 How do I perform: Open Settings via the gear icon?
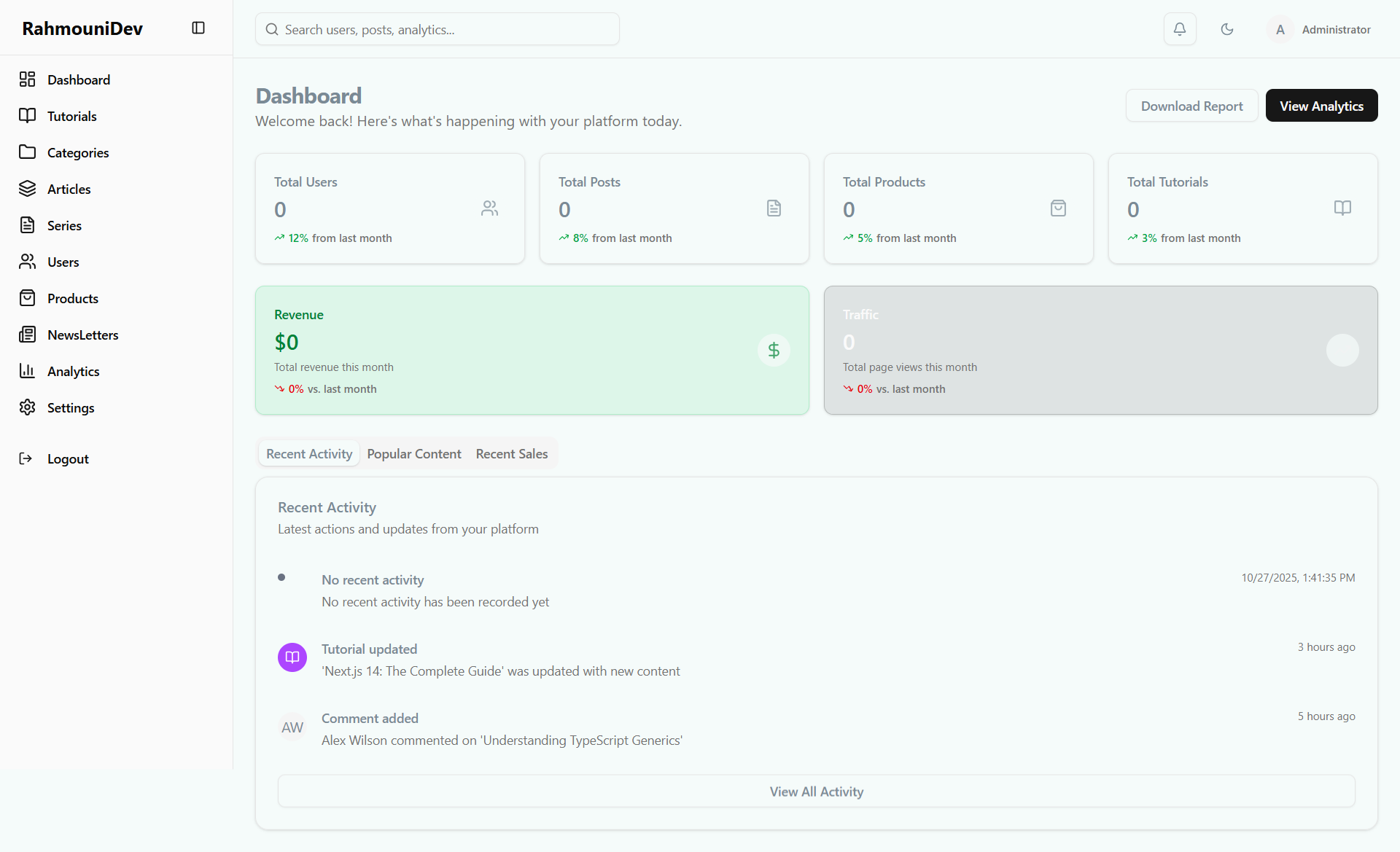[27, 407]
